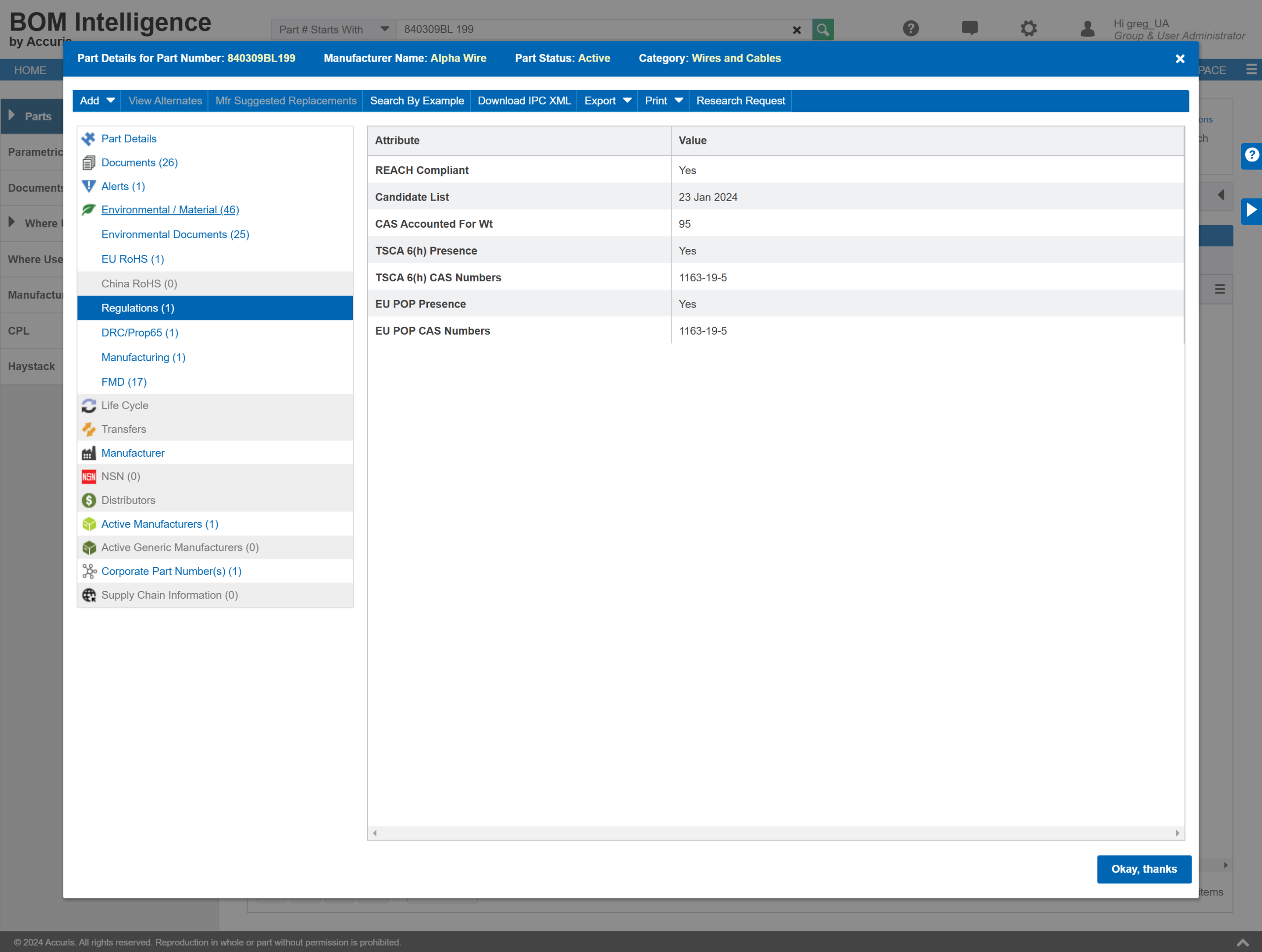Click the horizontal scrollbar right arrow
The image size is (1262, 952).
[1178, 833]
